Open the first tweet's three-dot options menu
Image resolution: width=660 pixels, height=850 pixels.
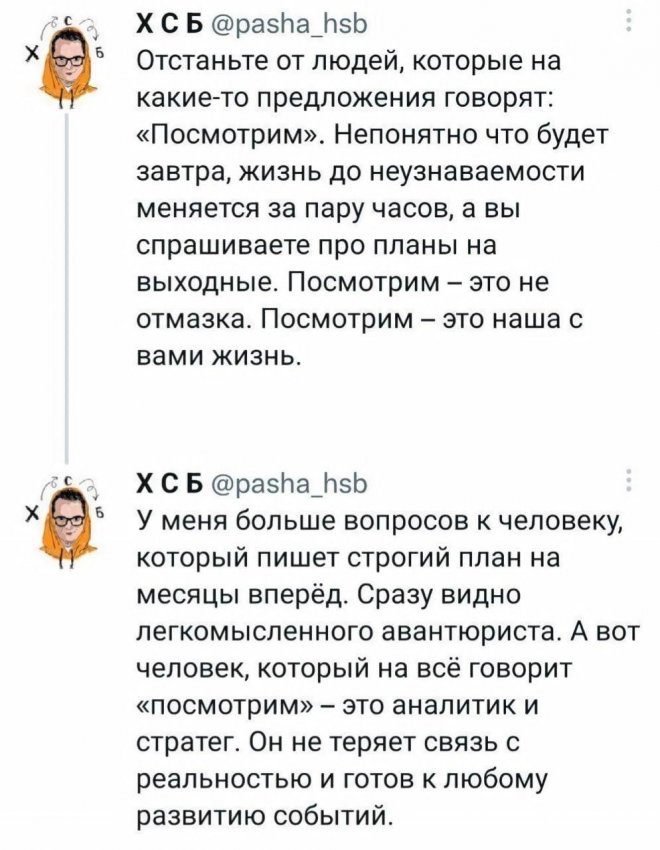[629, 21]
